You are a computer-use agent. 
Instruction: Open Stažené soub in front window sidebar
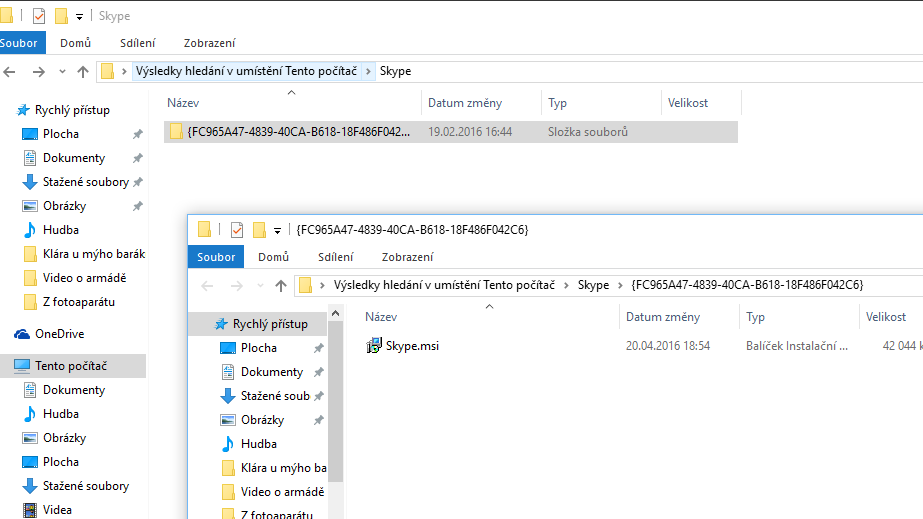[x=275, y=396]
